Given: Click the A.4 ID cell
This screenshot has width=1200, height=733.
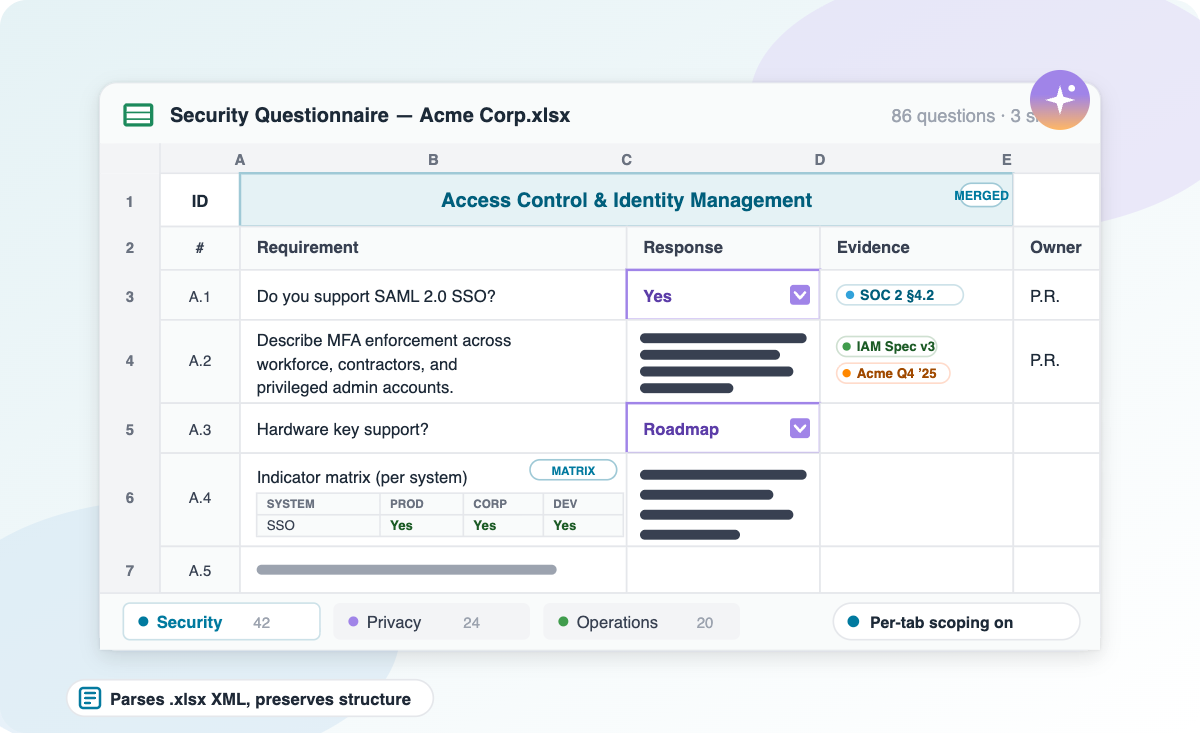Looking at the screenshot, I should pos(200,499).
